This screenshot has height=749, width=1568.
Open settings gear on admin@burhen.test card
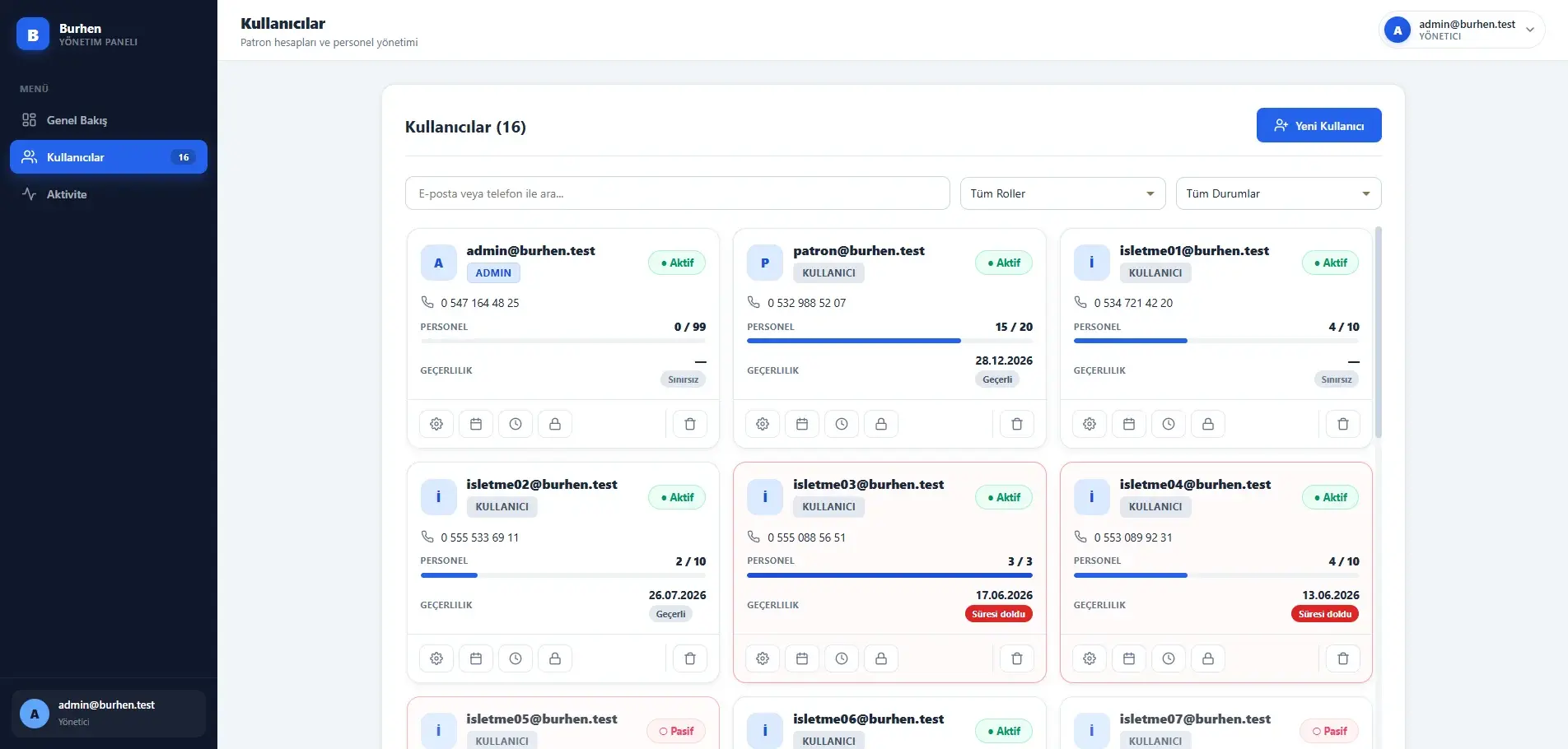coord(436,424)
